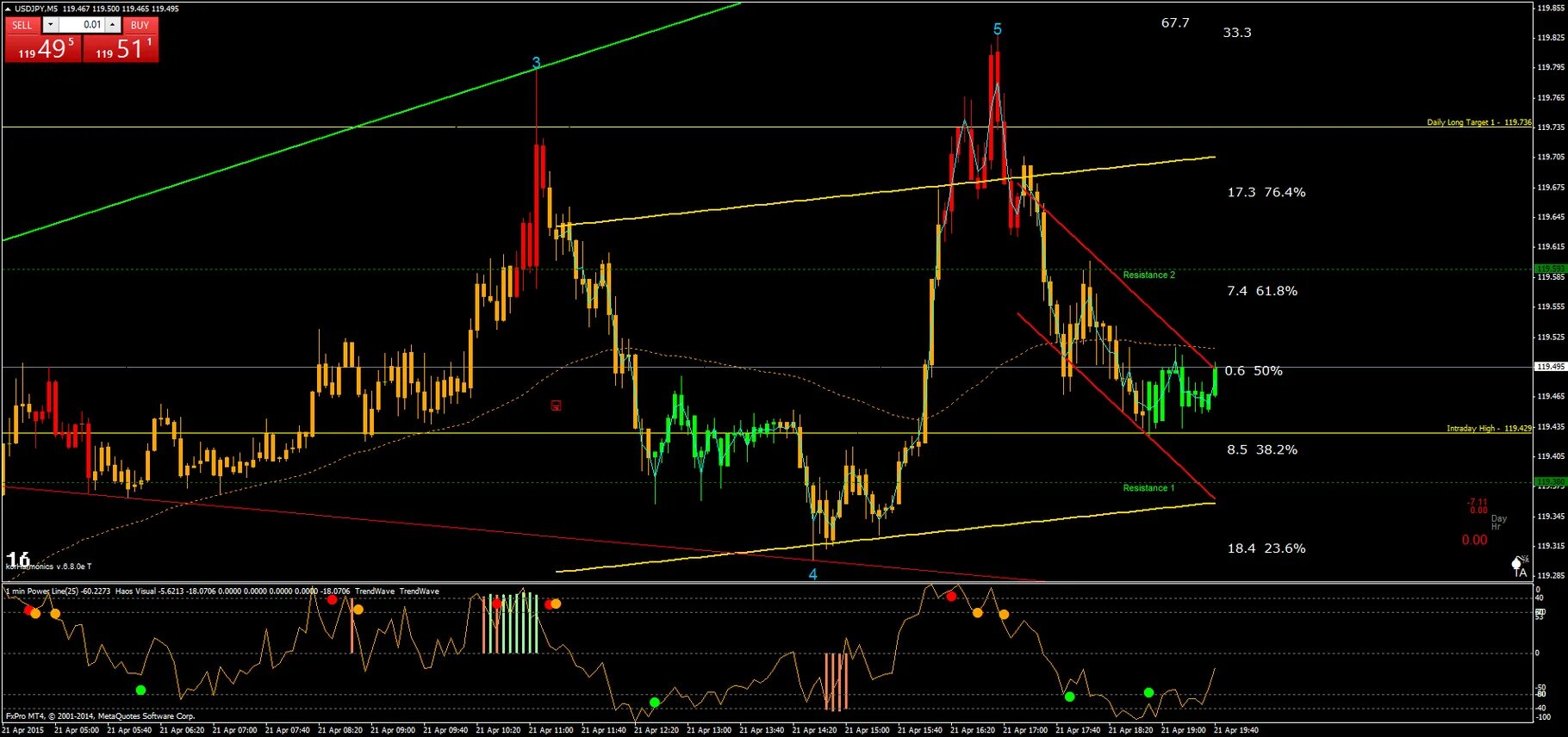The image size is (1568, 737).
Task: Click the bomb TA icon near price axis
Action: pyautogui.click(x=1519, y=566)
